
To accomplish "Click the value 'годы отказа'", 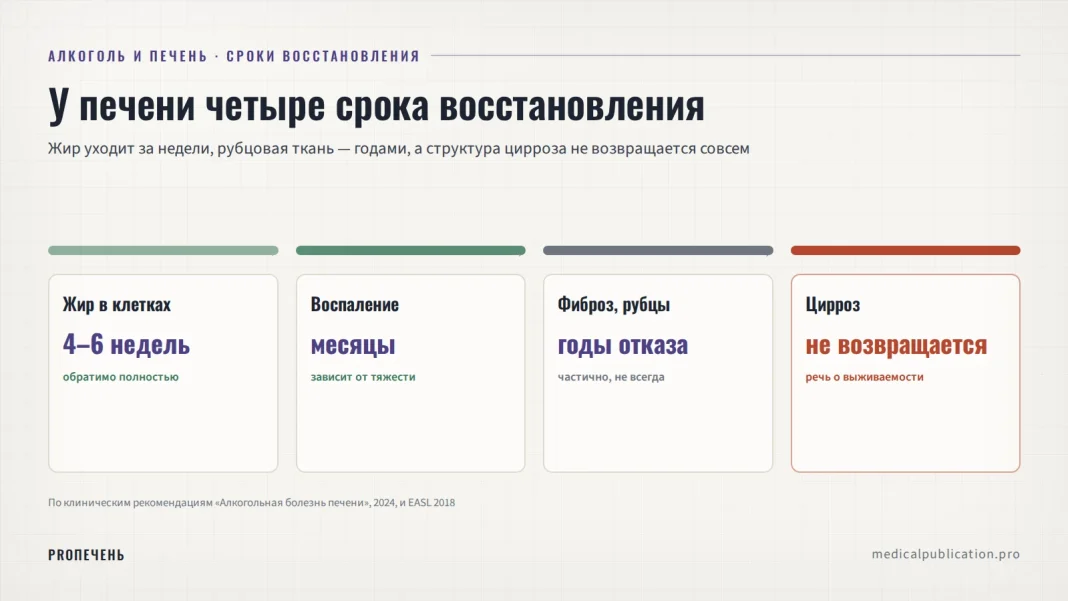I will point(623,345).
